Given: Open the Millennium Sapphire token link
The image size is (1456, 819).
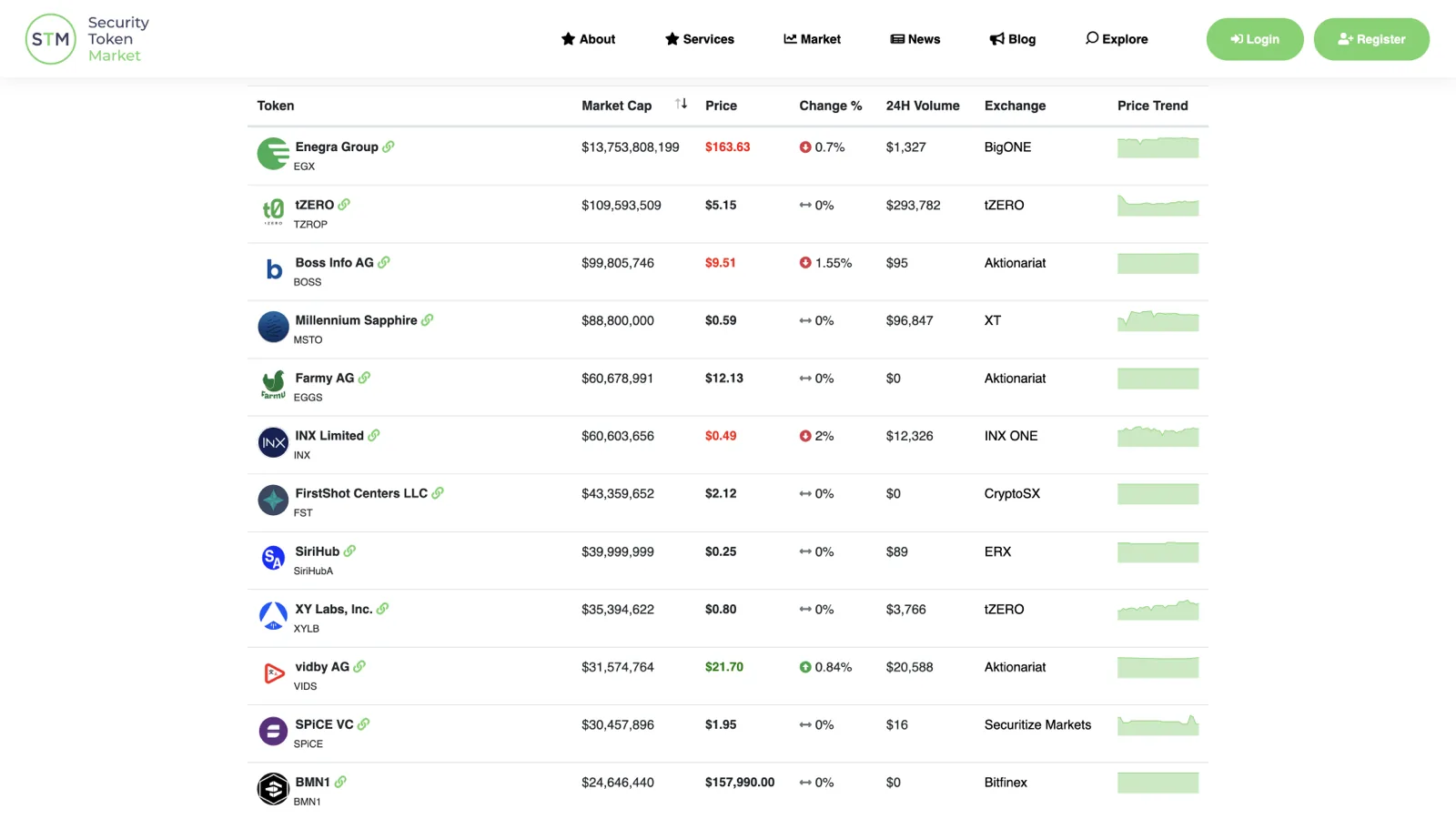Looking at the screenshot, I should (356, 320).
